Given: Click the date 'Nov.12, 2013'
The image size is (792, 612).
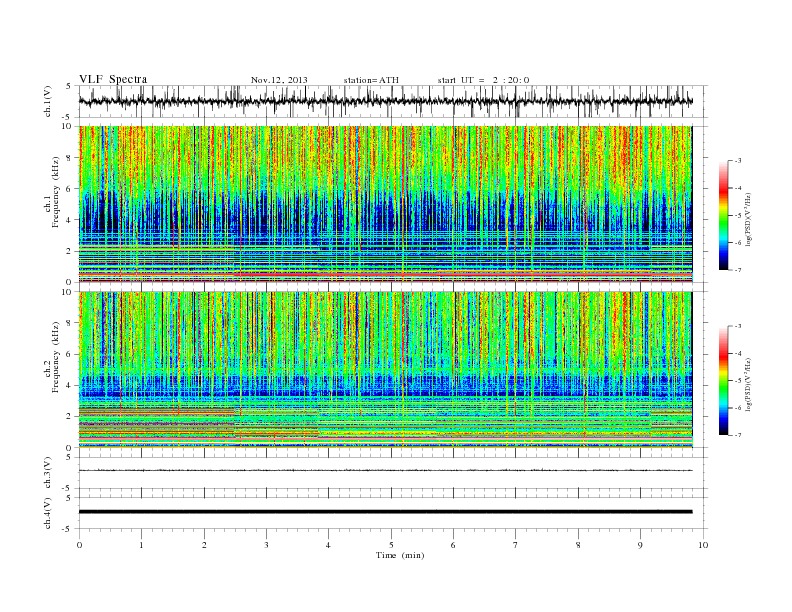Looking at the screenshot, I should pyautogui.click(x=279, y=80).
